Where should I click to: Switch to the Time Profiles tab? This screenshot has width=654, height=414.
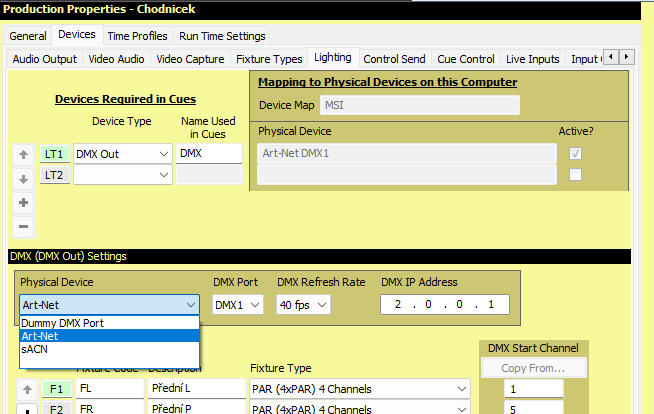pyautogui.click(x=136, y=36)
